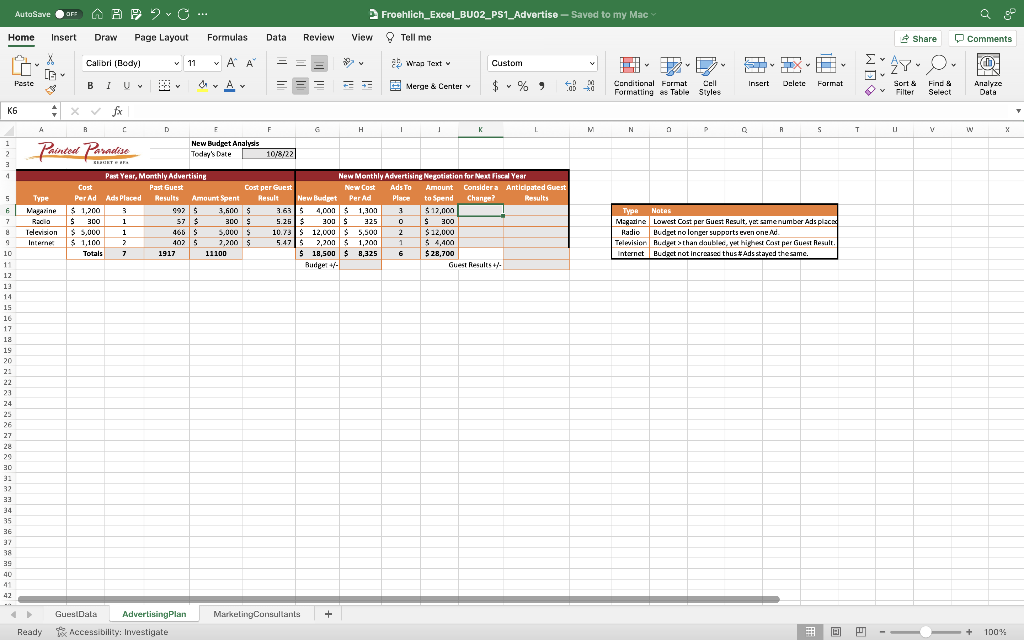Switch to the GuestData sheet tab
The width and height of the screenshot is (1024, 640).
click(x=76, y=614)
